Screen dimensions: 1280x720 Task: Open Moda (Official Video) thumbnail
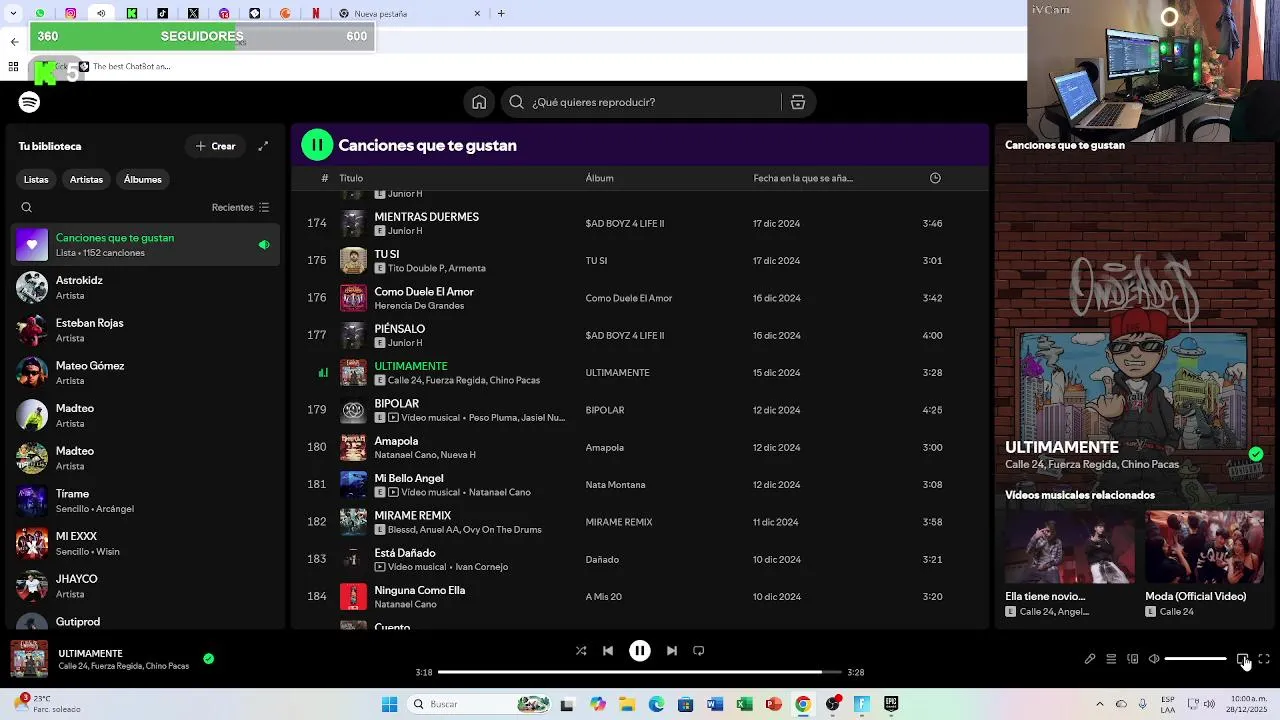coord(1204,547)
